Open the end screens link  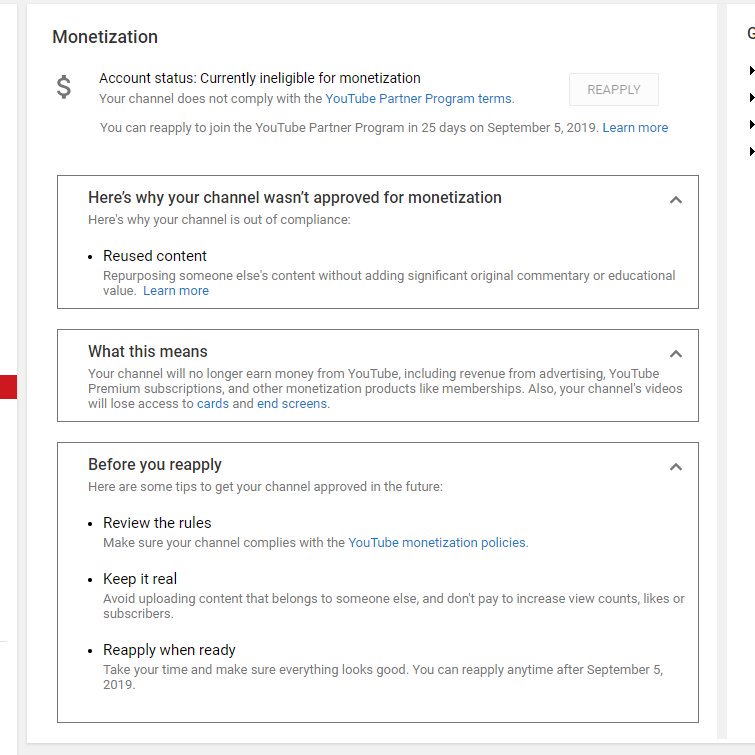[292, 404]
